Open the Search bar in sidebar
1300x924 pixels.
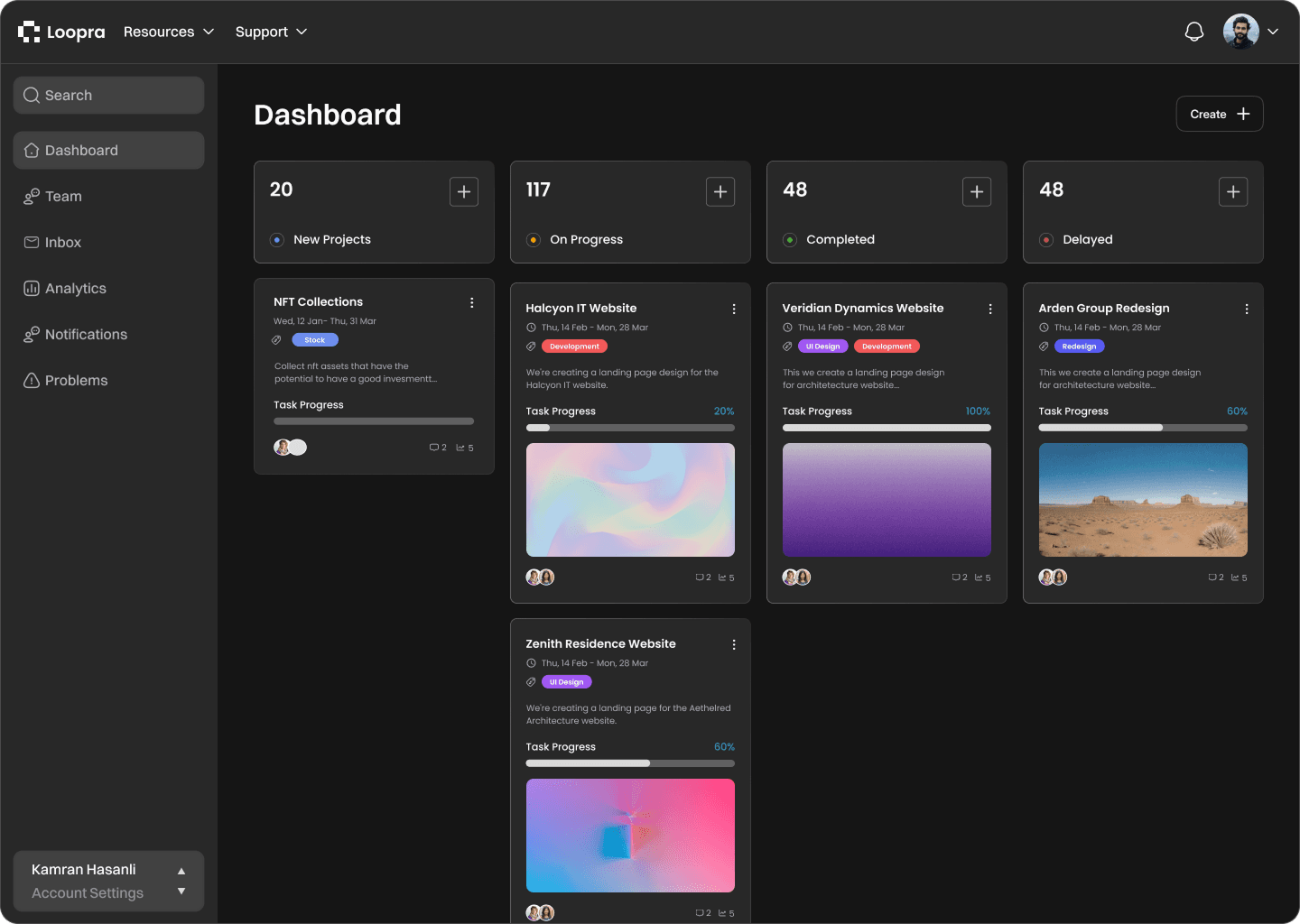108,95
